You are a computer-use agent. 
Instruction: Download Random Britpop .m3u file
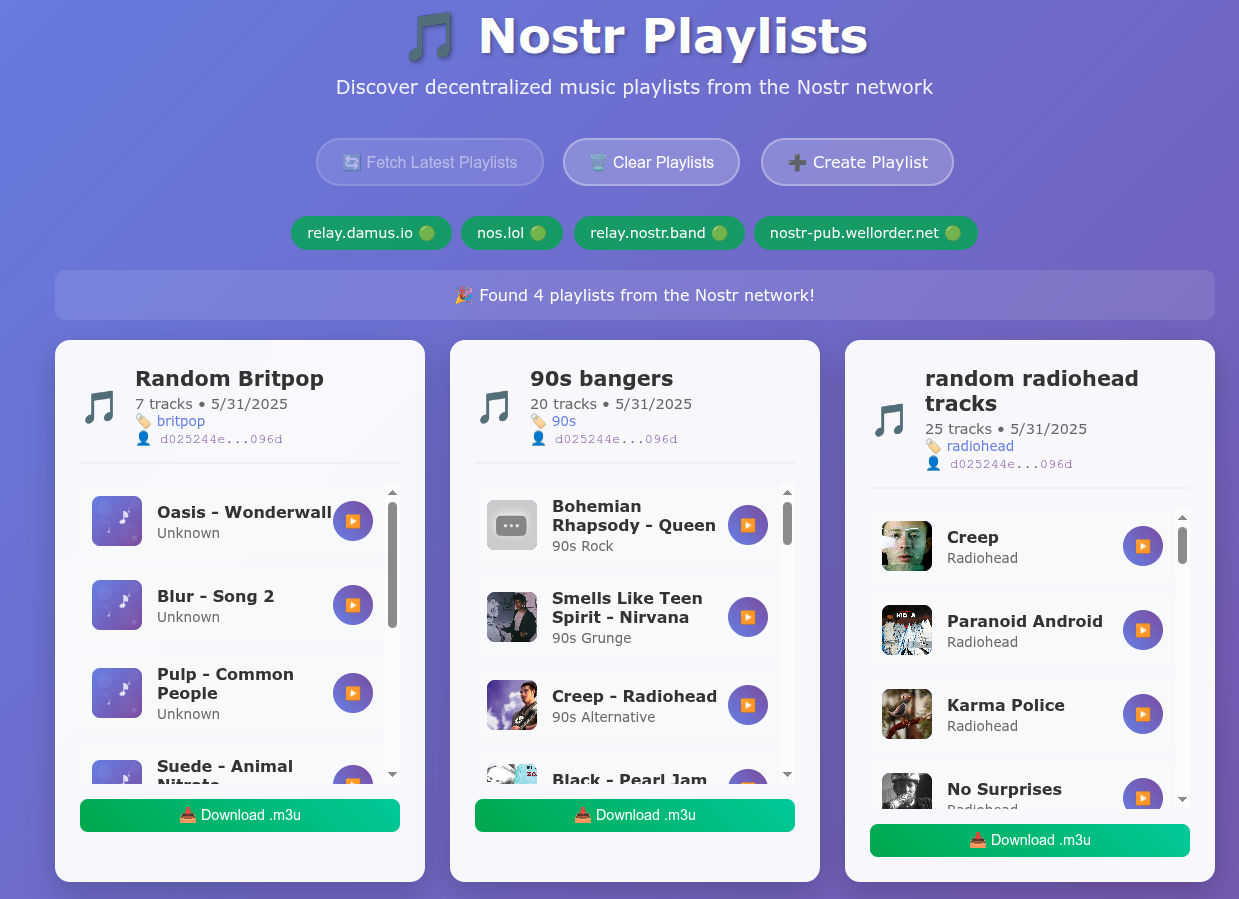(240, 815)
